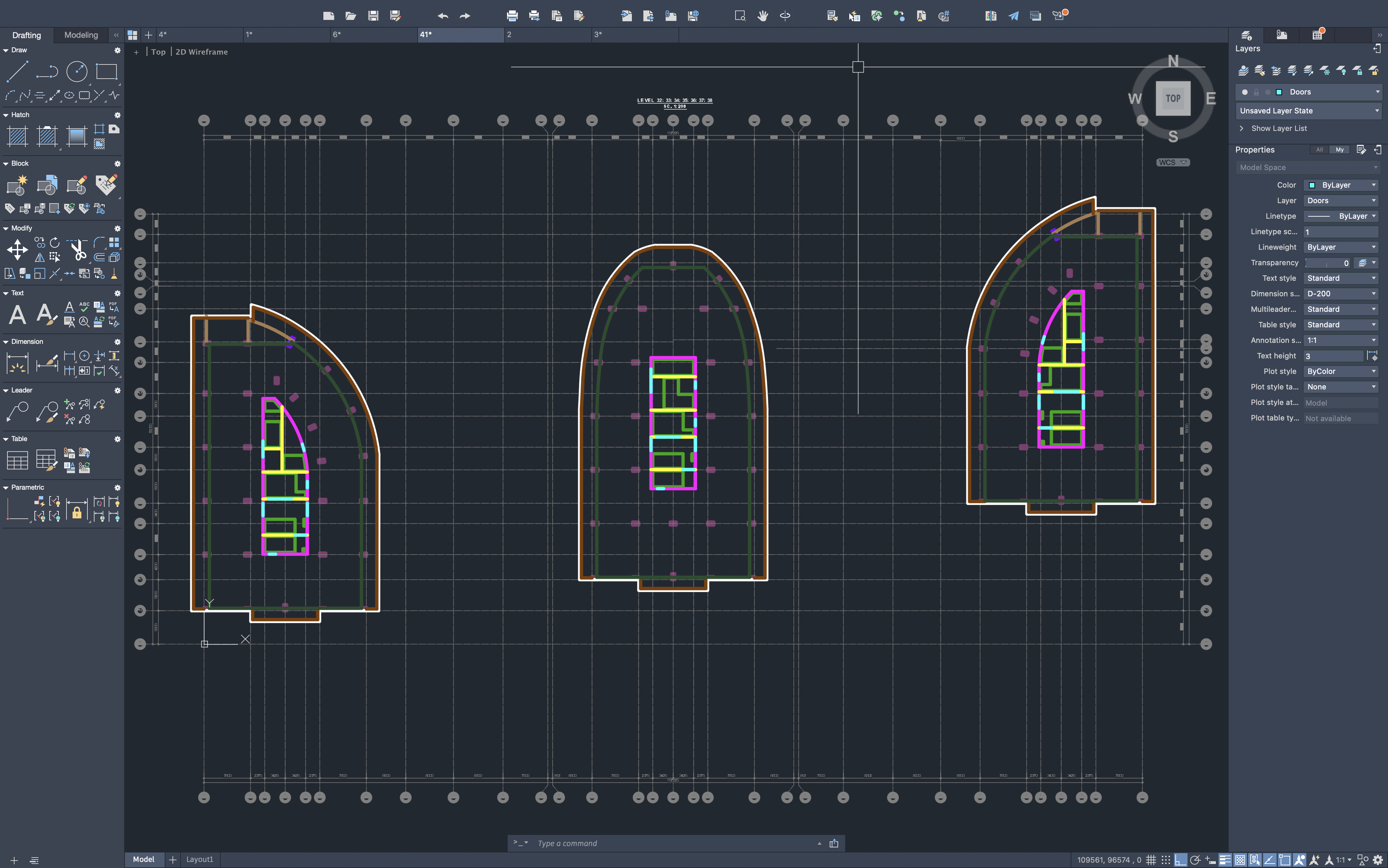Click the Undo arrow in top toolbar
The height and width of the screenshot is (868, 1388).
443,16
